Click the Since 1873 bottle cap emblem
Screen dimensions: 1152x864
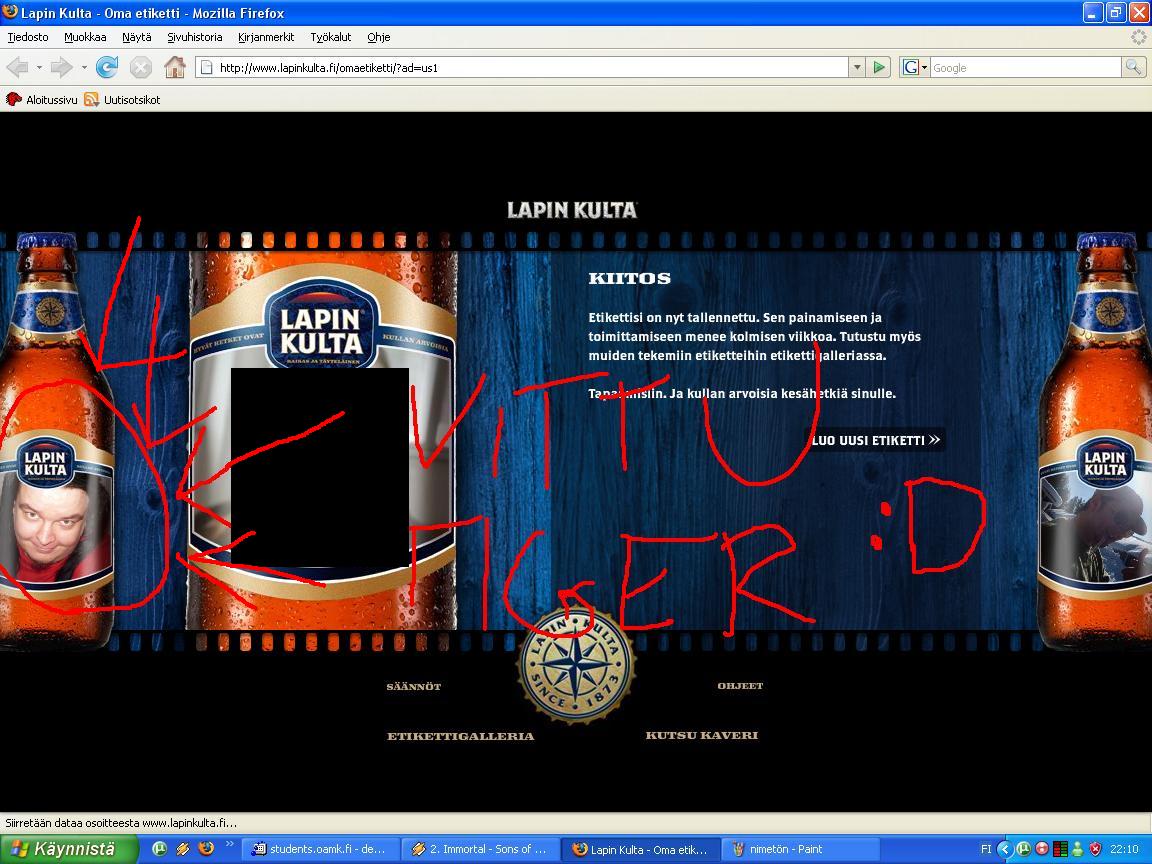coord(577,666)
